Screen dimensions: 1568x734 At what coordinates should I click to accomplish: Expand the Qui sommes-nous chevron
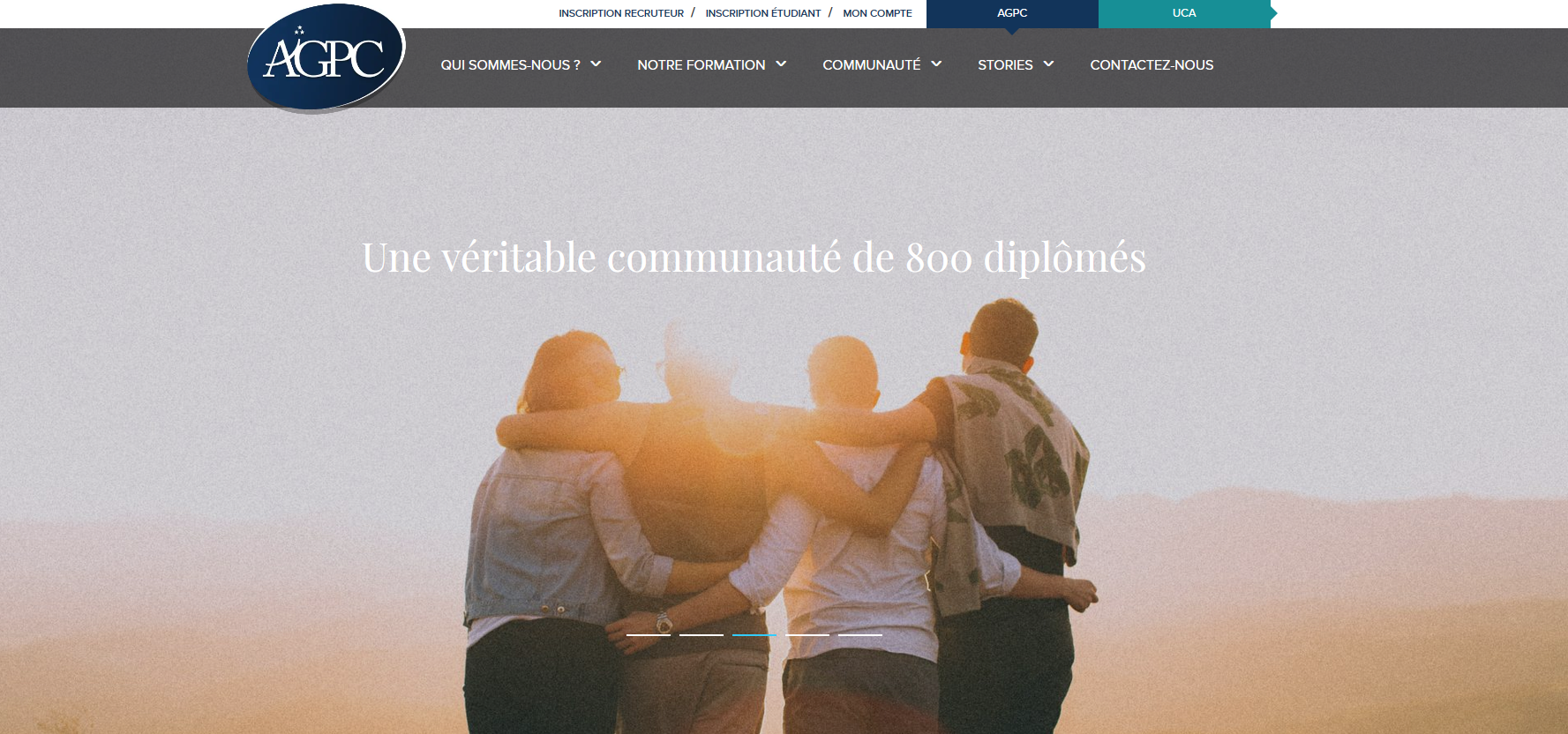tap(596, 64)
